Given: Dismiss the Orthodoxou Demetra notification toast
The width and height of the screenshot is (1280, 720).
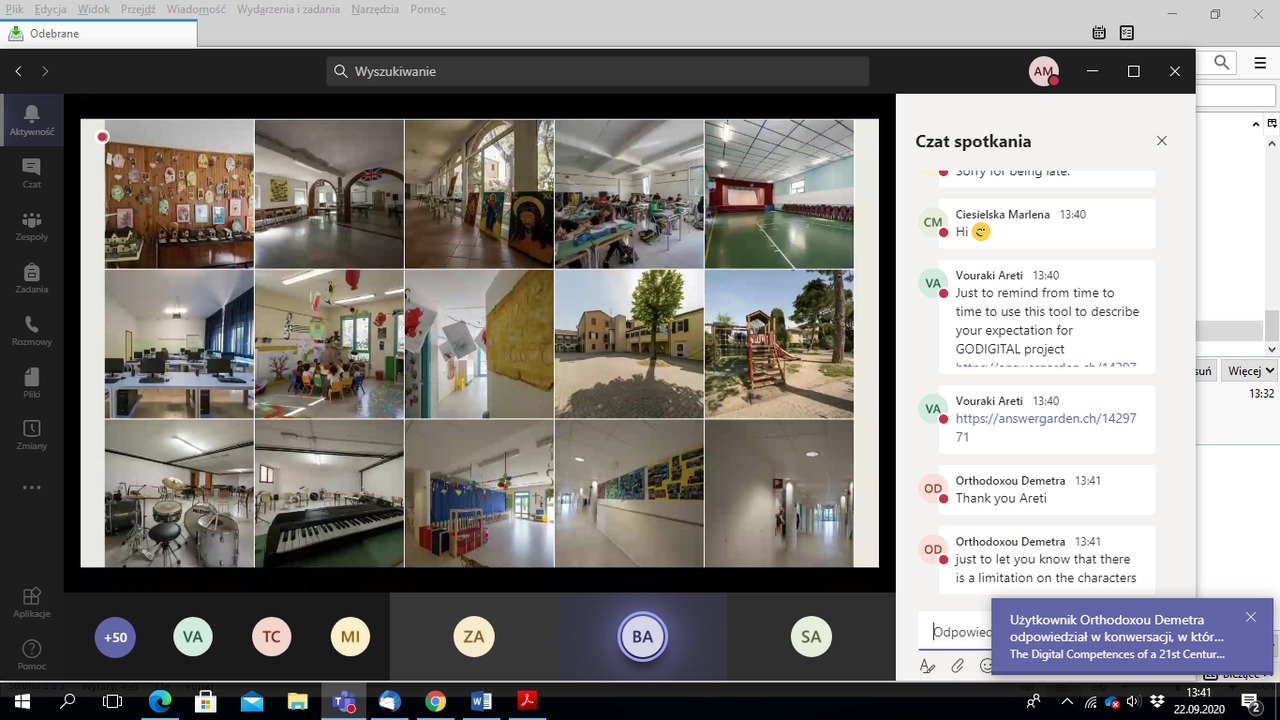Looking at the screenshot, I should (x=1250, y=617).
